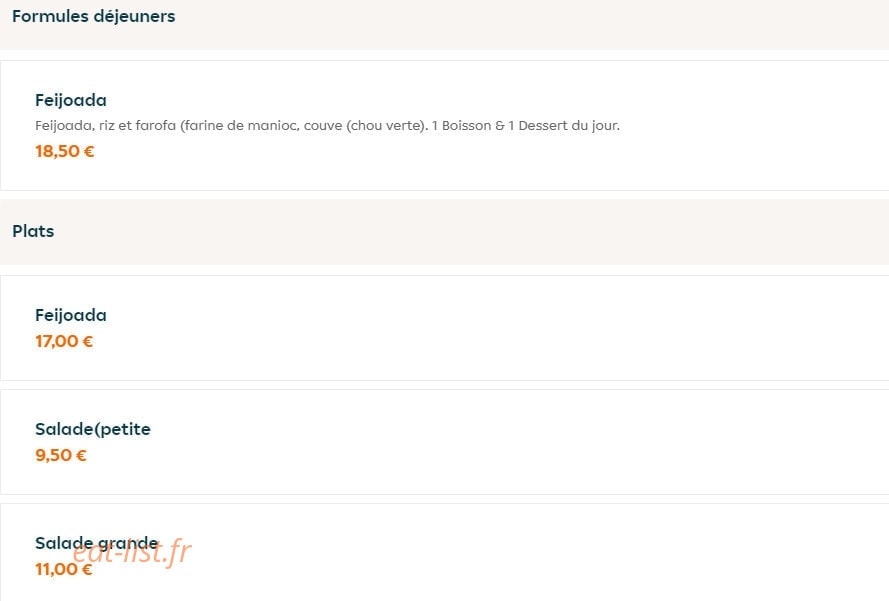
Task: Open the Salade(petite dish title
Action: point(93,429)
